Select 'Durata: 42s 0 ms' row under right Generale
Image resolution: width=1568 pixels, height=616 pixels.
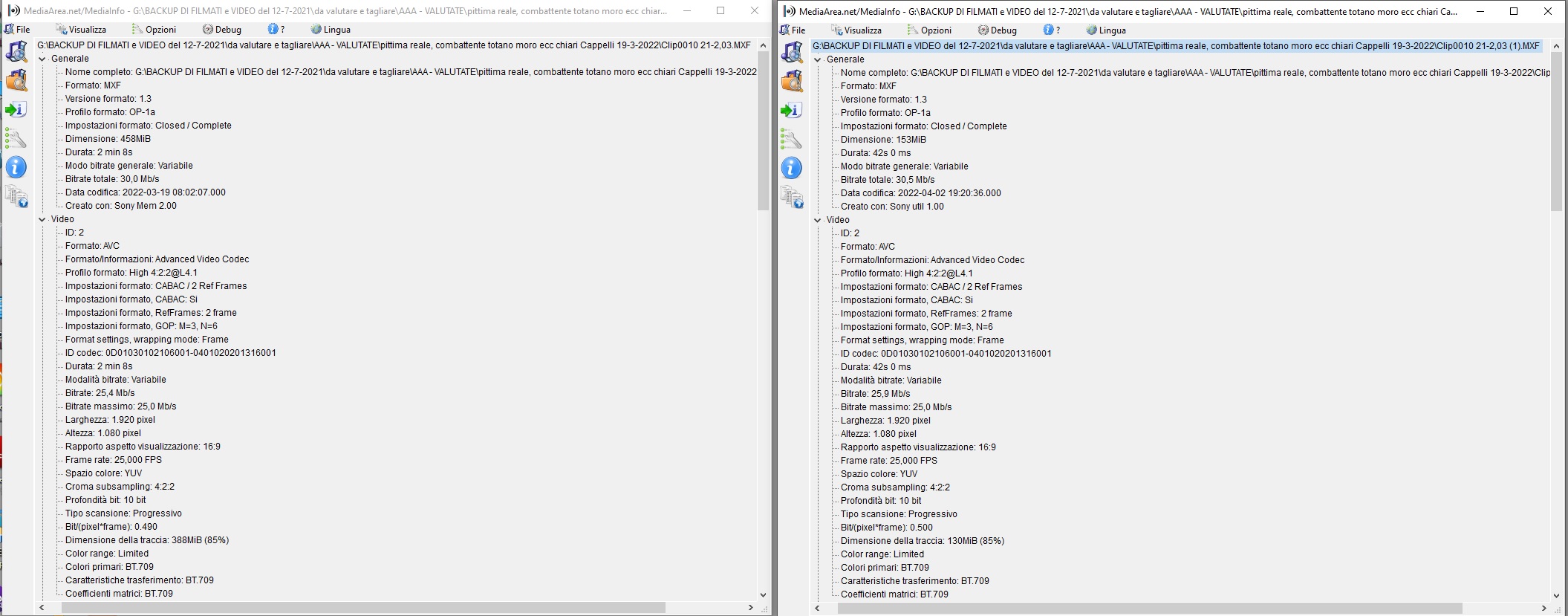tap(876, 153)
